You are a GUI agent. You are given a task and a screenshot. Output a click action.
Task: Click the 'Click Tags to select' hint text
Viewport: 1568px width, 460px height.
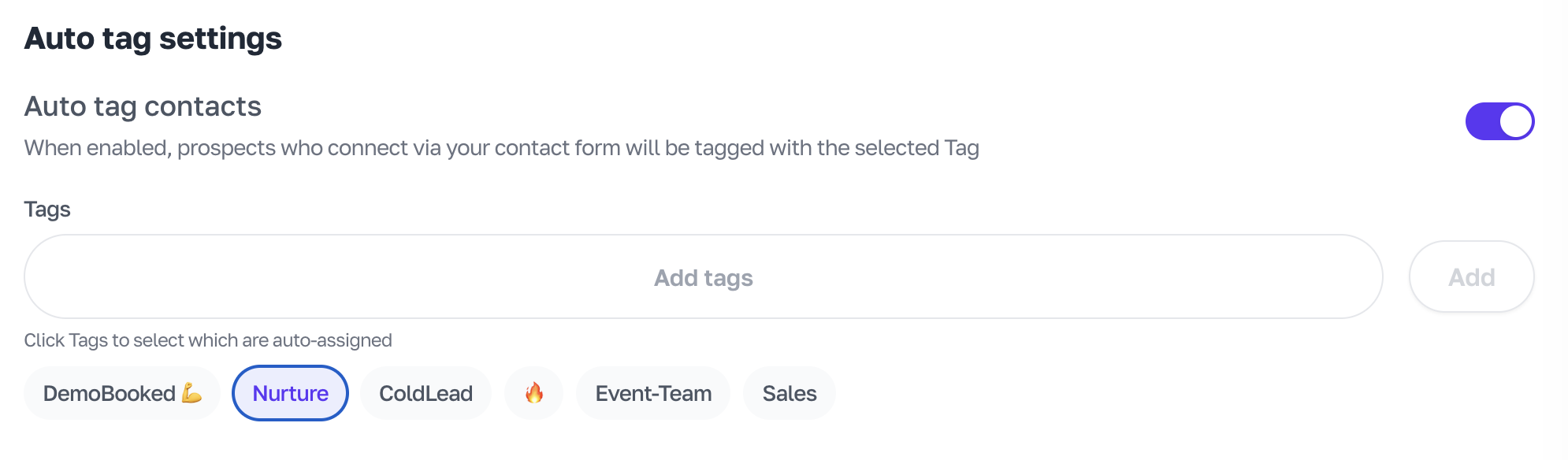point(208,340)
